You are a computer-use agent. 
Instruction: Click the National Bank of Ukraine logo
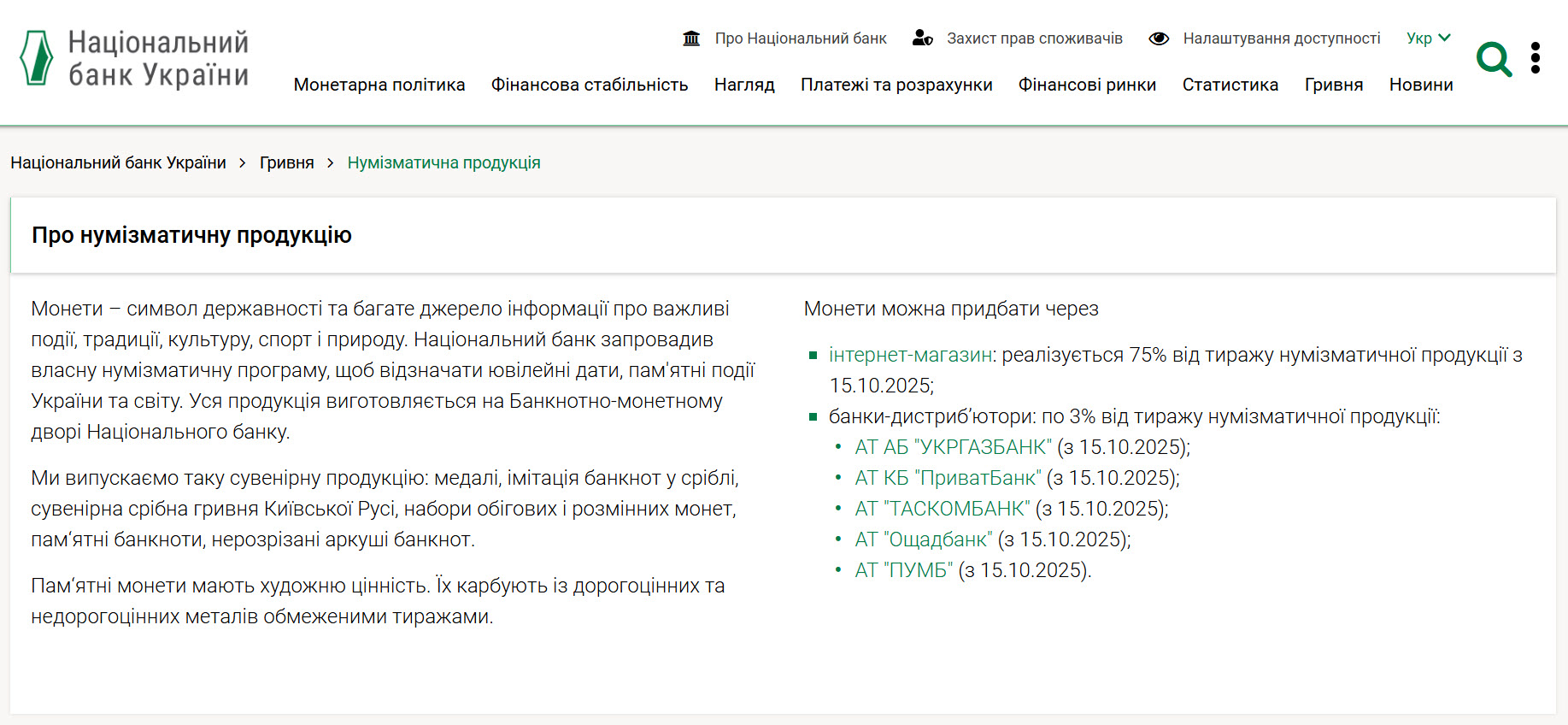point(134,59)
